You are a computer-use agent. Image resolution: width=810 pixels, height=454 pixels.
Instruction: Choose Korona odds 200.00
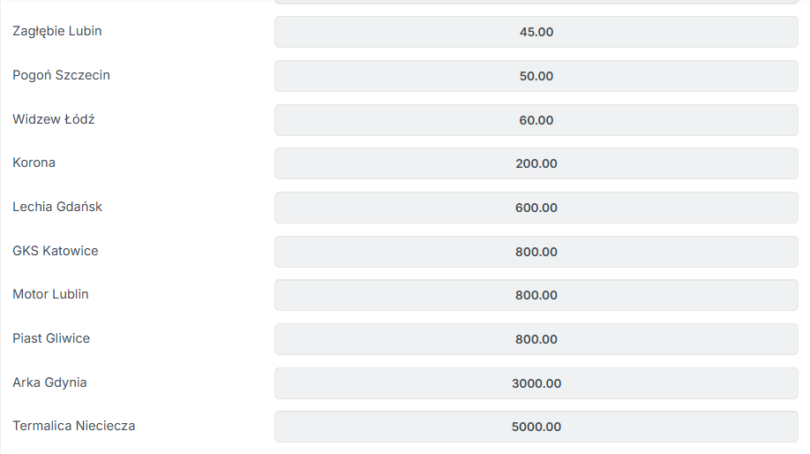tap(536, 164)
